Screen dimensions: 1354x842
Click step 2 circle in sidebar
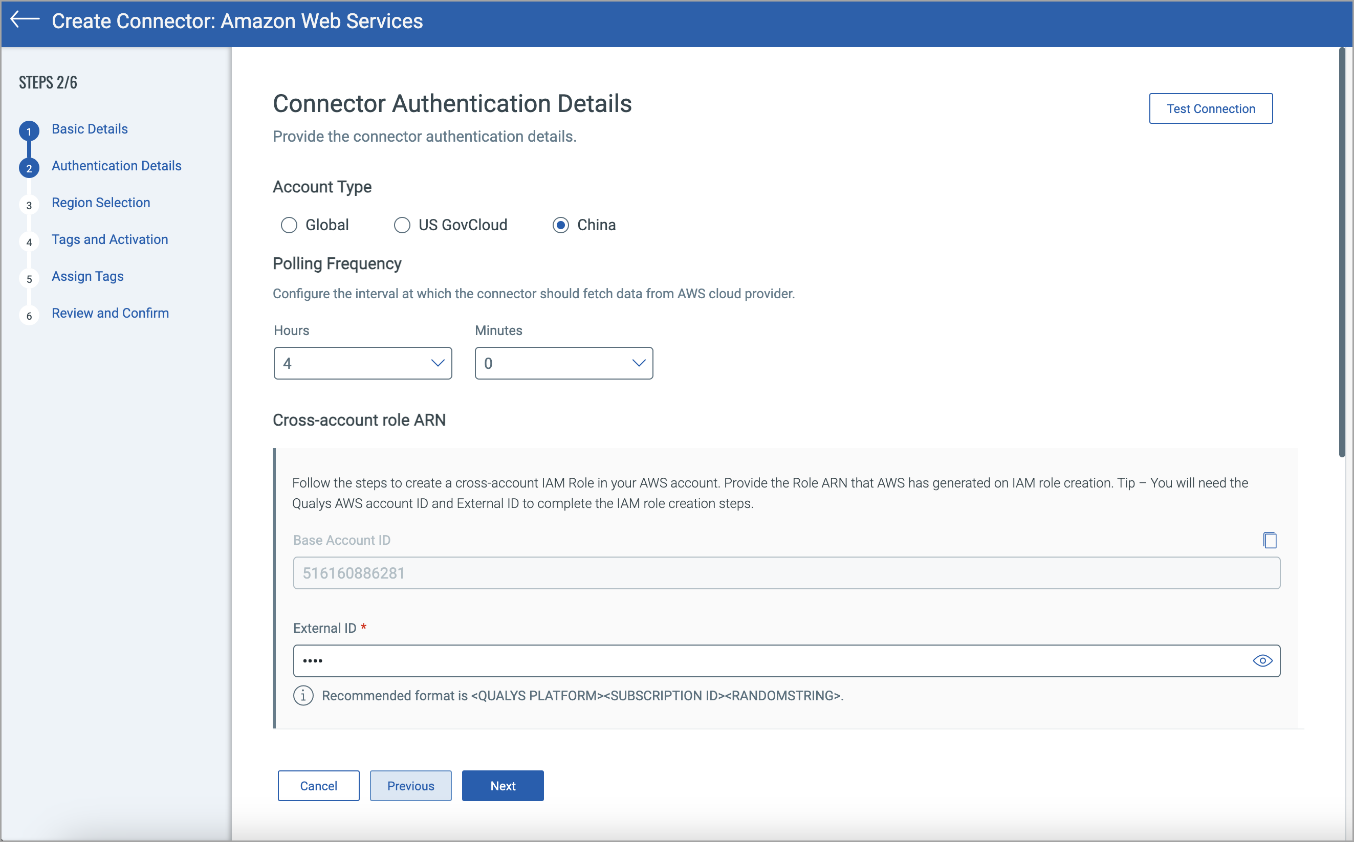click(30, 168)
